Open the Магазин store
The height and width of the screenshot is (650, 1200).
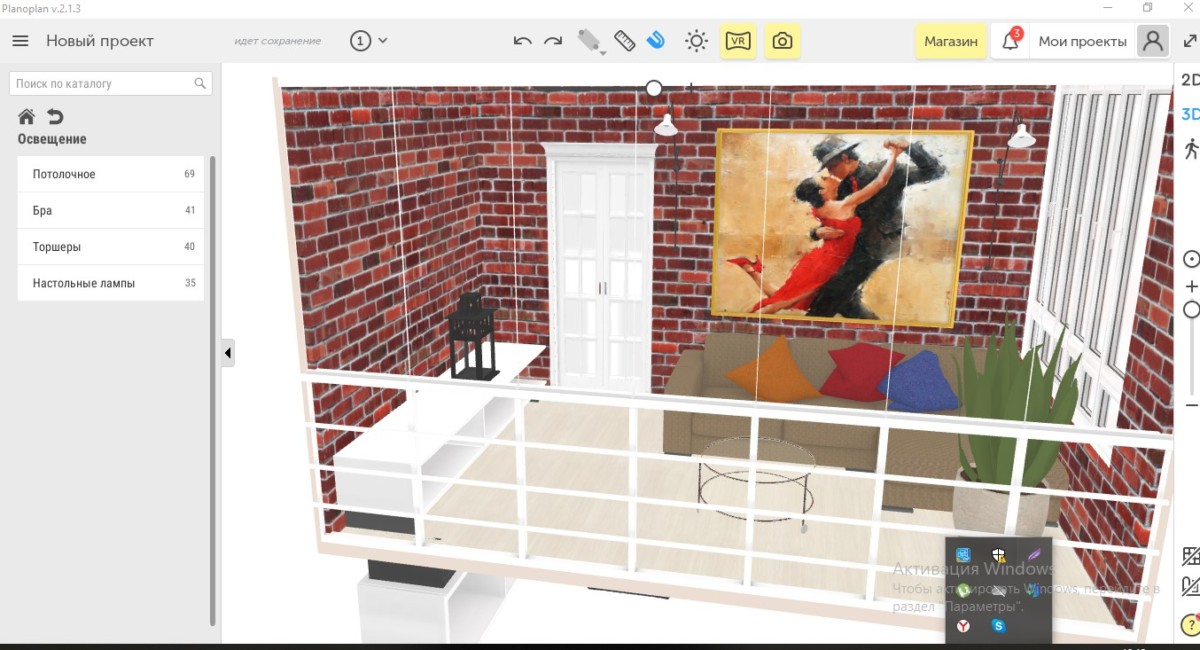click(951, 41)
